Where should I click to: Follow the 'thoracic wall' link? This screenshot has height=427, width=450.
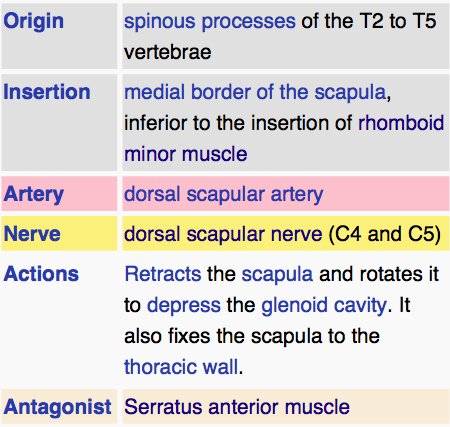click(x=181, y=367)
